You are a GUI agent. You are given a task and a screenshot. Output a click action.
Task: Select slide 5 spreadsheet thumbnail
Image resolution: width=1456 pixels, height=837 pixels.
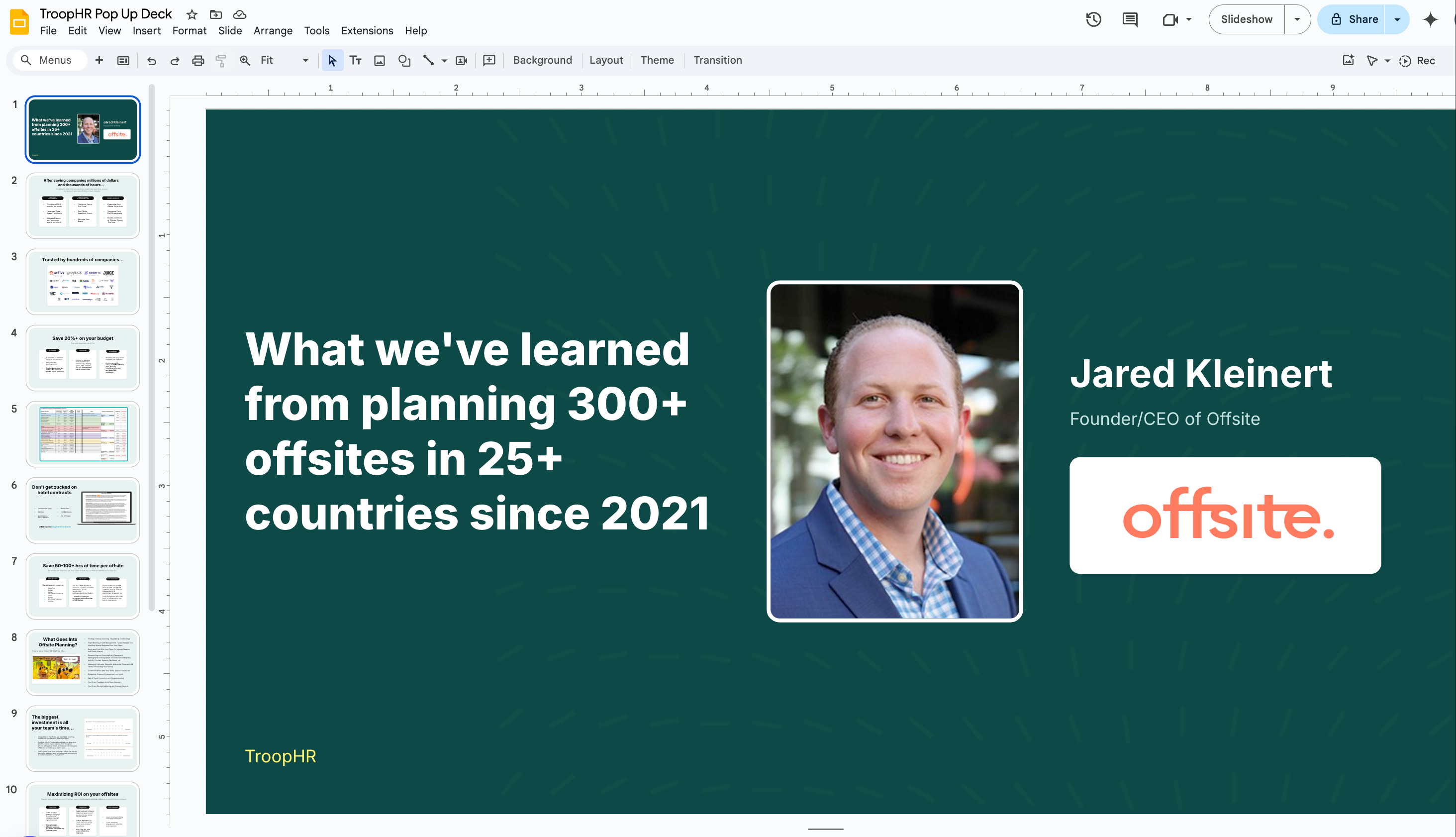[x=83, y=434]
